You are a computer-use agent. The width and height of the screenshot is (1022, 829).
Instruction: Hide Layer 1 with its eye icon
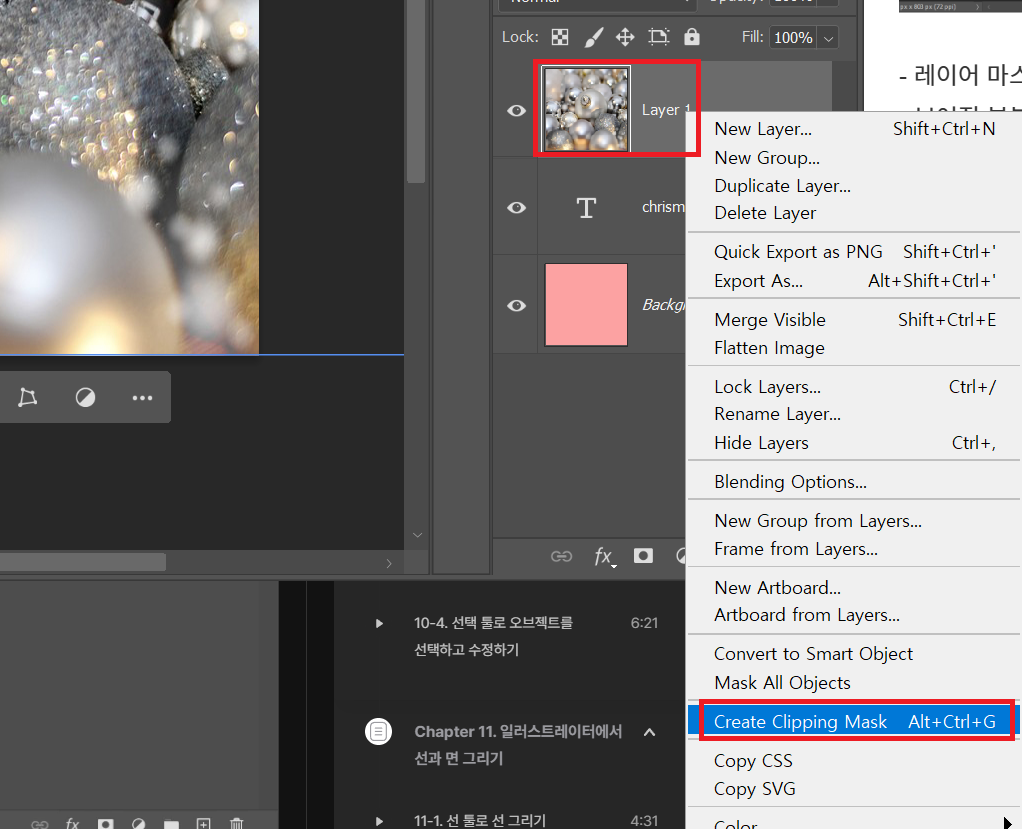(x=517, y=111)
